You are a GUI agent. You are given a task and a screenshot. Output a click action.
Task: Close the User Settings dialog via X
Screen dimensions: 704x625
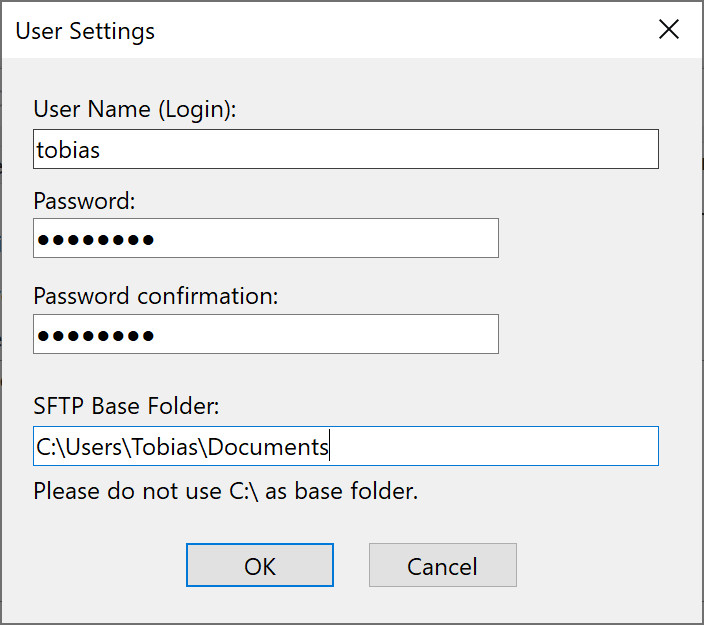pyautogui.click(x=669, y=30)
